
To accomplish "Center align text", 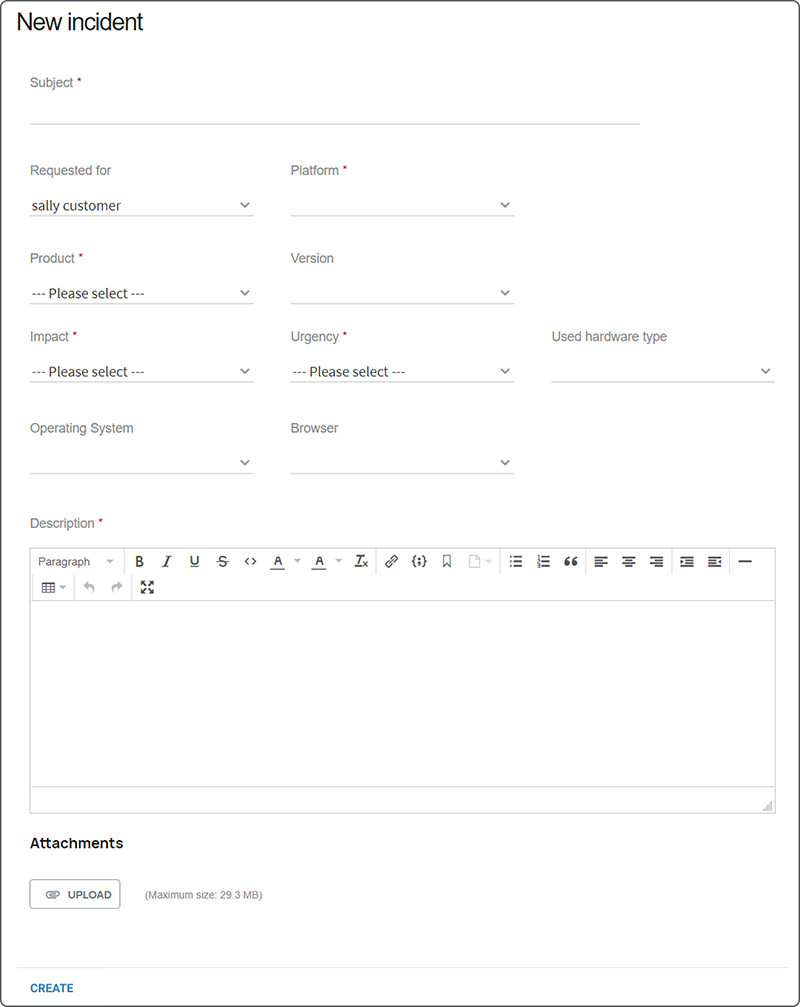I will 629,561.
